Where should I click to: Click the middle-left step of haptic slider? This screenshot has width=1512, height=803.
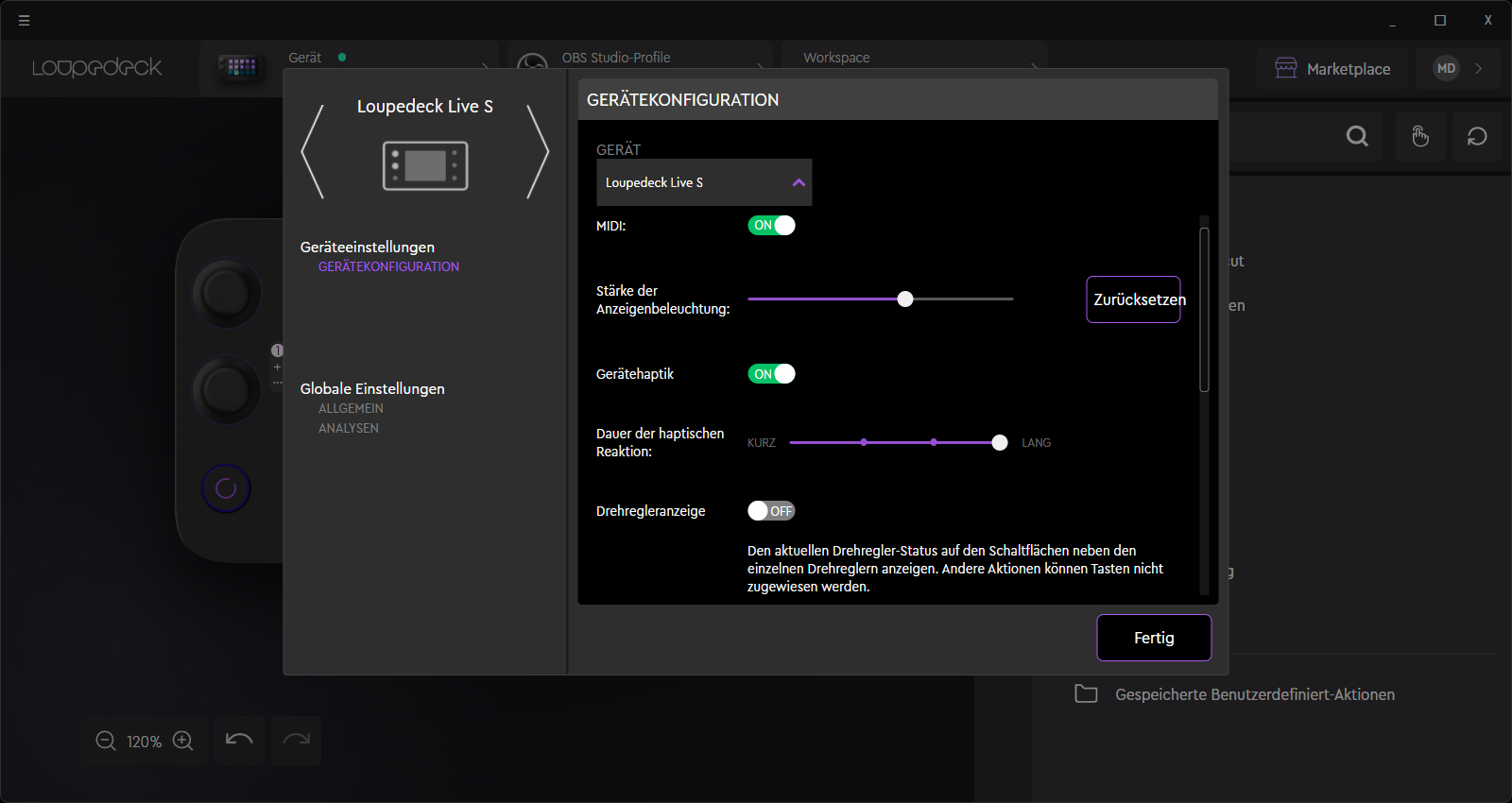click(864, 442)
